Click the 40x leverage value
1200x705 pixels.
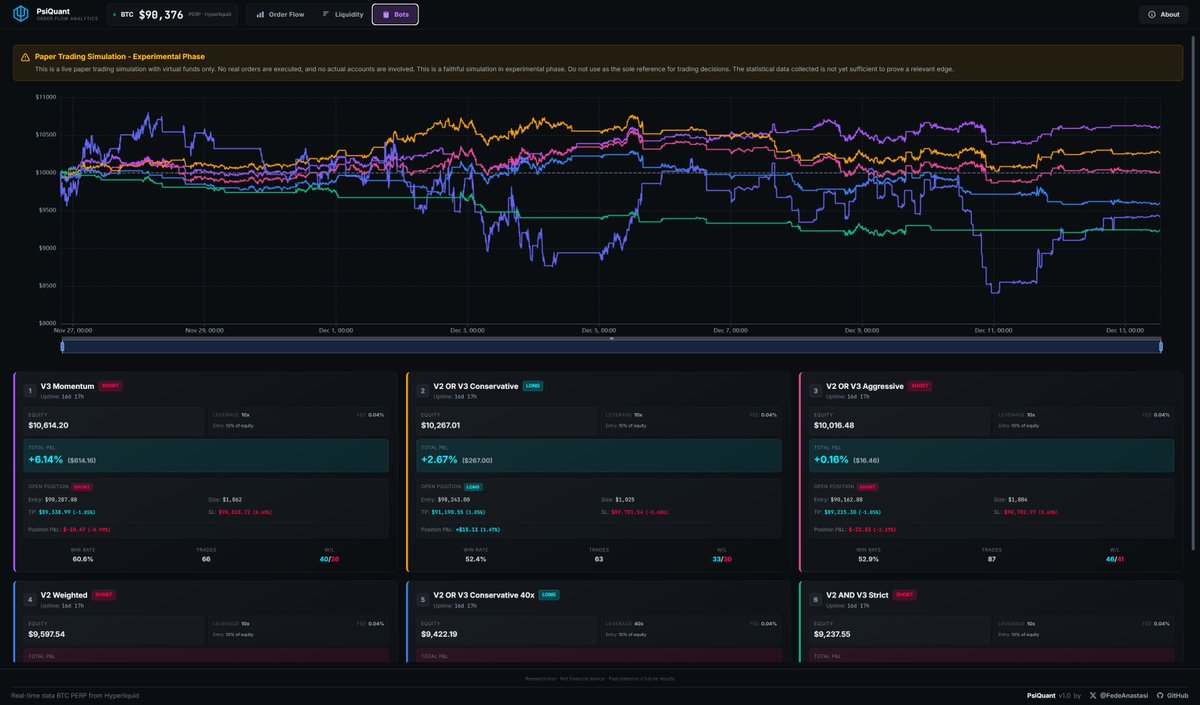[x=638, y=623]
